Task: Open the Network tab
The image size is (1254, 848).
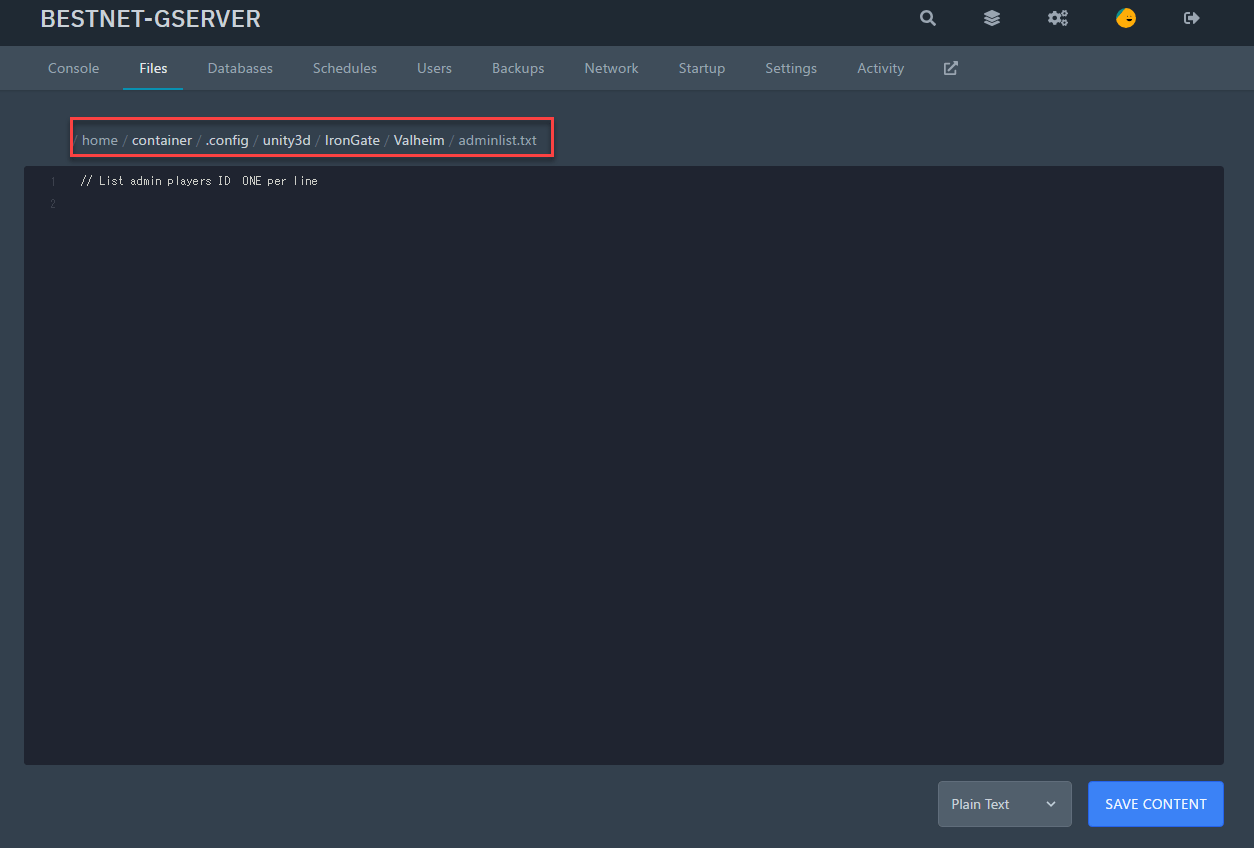Action: click(x=611, y=68)
